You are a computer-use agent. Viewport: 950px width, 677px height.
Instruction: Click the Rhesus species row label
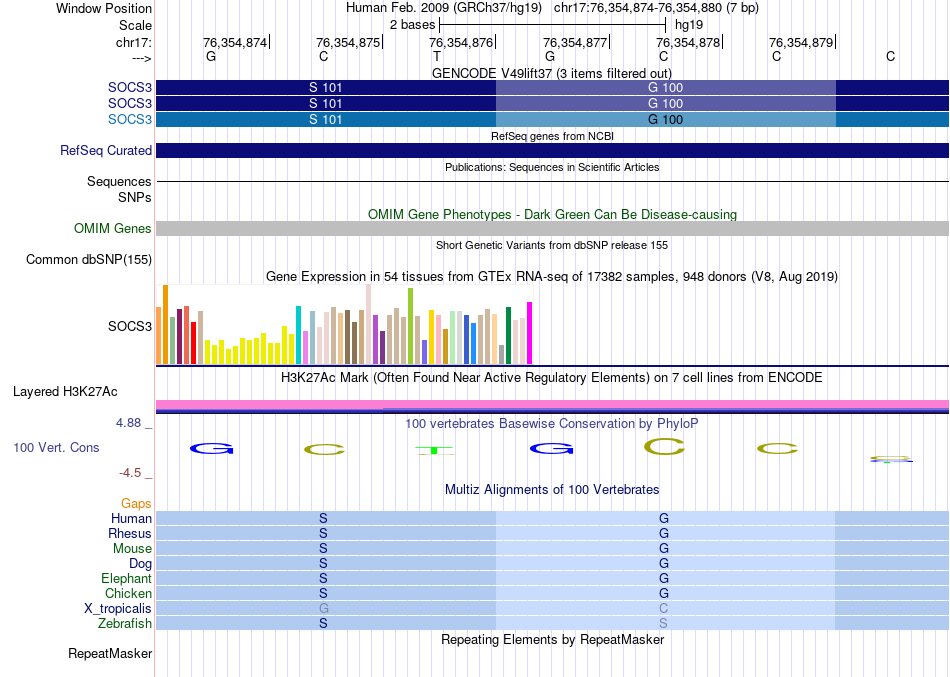coord(130,533)
